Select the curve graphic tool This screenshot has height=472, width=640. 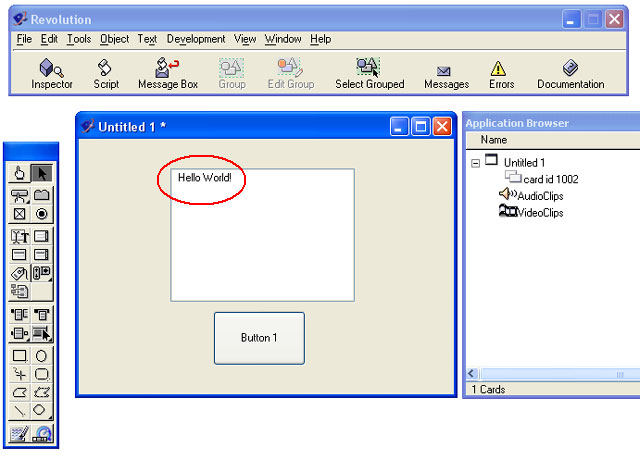pos(19,374)
